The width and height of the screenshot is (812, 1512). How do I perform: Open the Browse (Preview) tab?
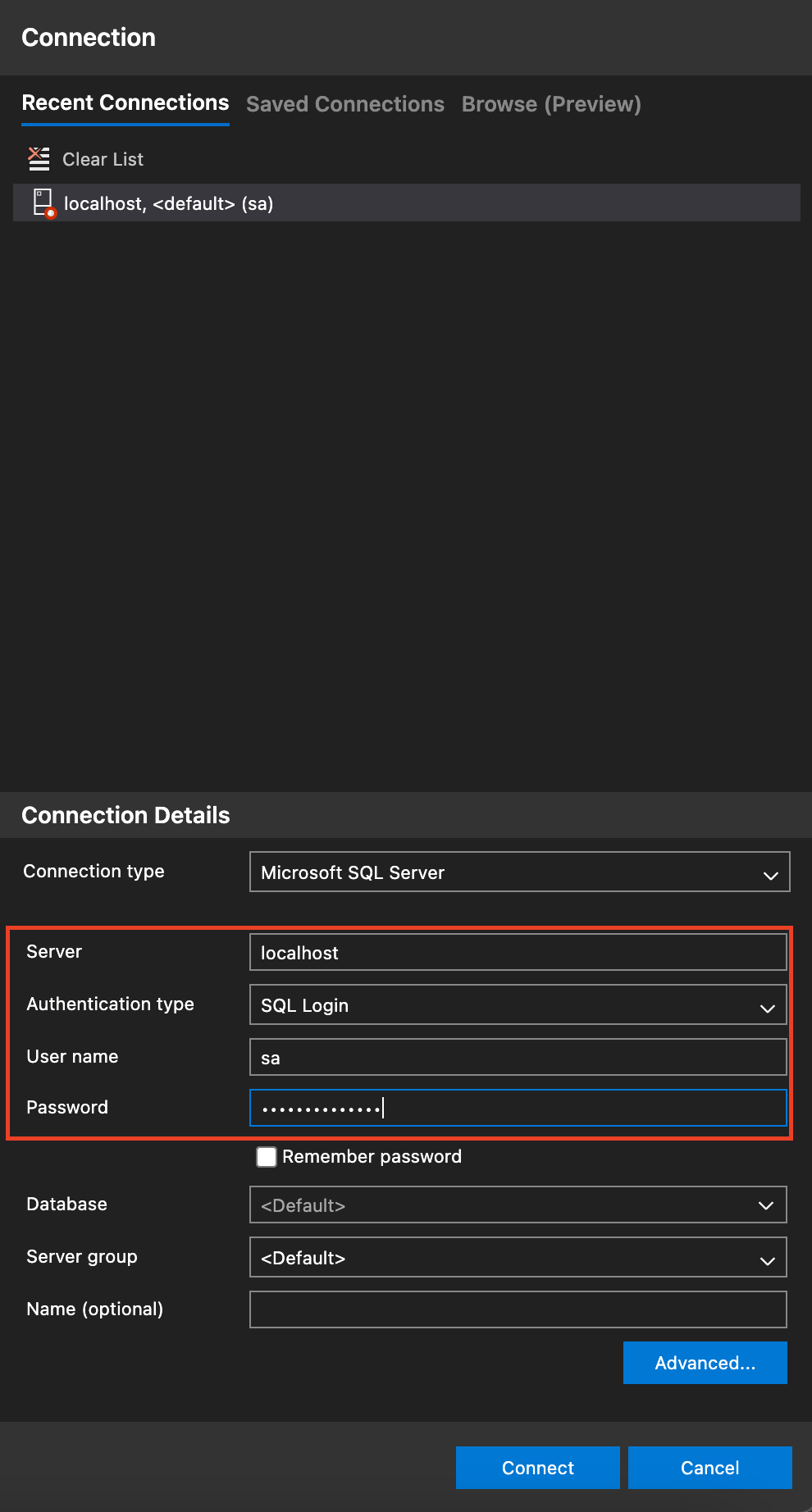click(x=551, y=104)
